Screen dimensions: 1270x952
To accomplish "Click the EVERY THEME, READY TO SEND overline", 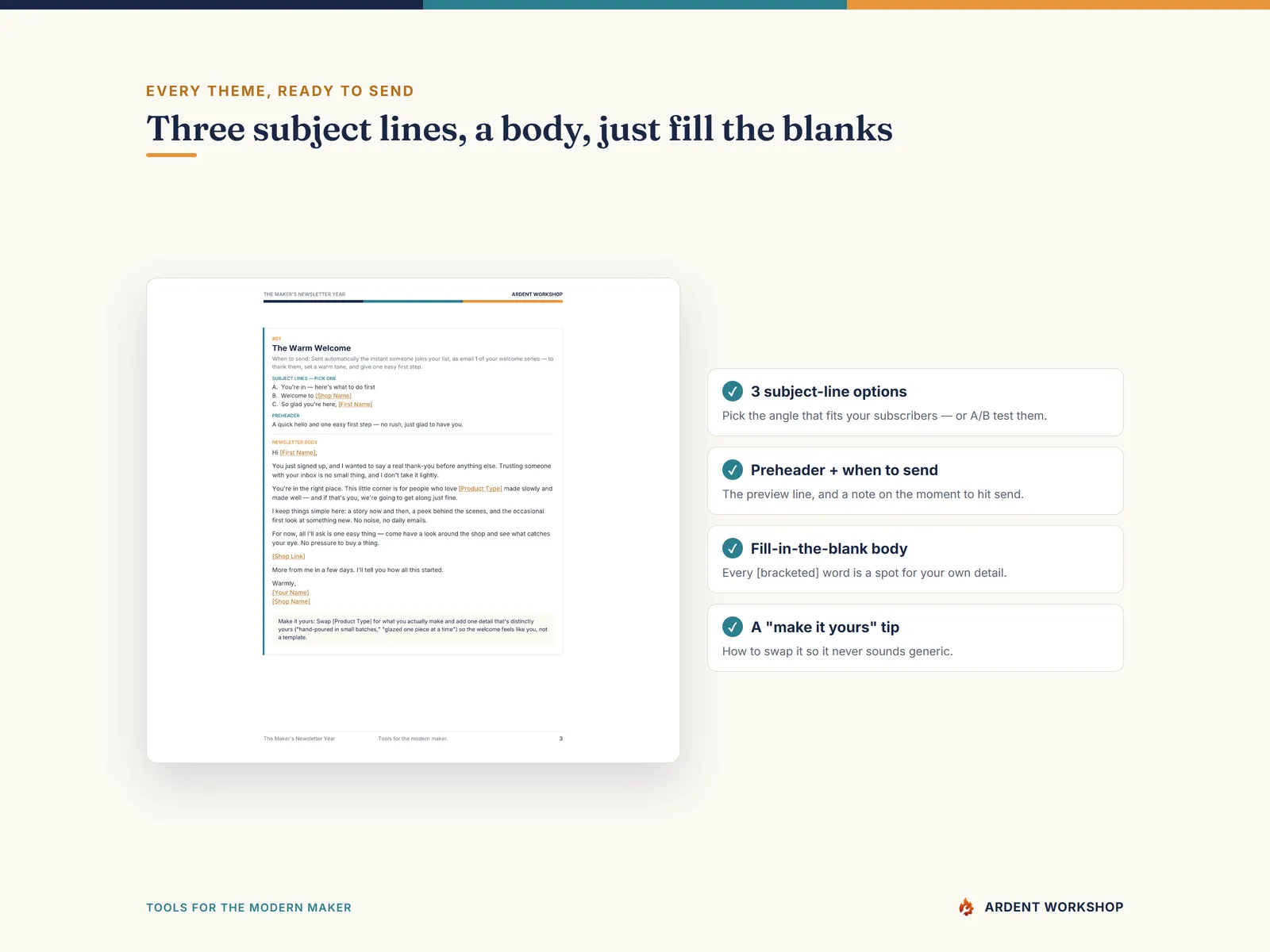I will tap(280, 91).
